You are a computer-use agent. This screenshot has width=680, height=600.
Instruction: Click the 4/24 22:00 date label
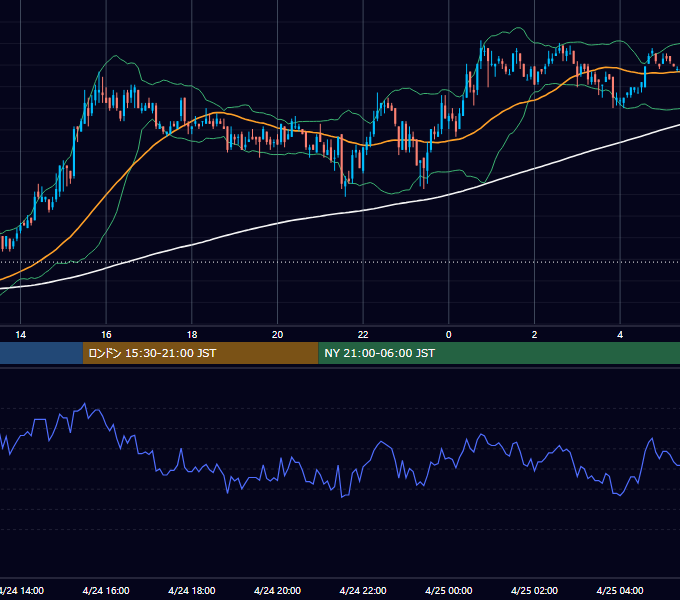[x=363, y=590]
